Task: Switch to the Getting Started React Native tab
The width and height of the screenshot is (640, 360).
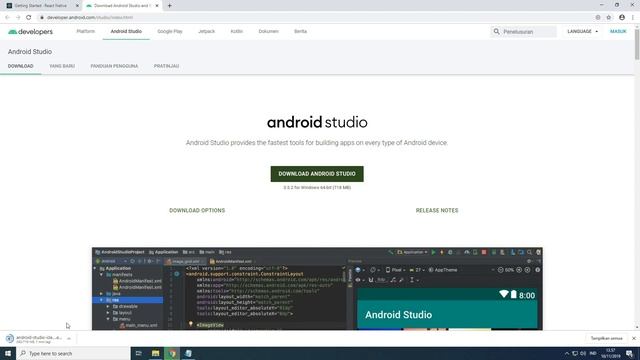Action: pyautogui.click(x=40, y=6)
